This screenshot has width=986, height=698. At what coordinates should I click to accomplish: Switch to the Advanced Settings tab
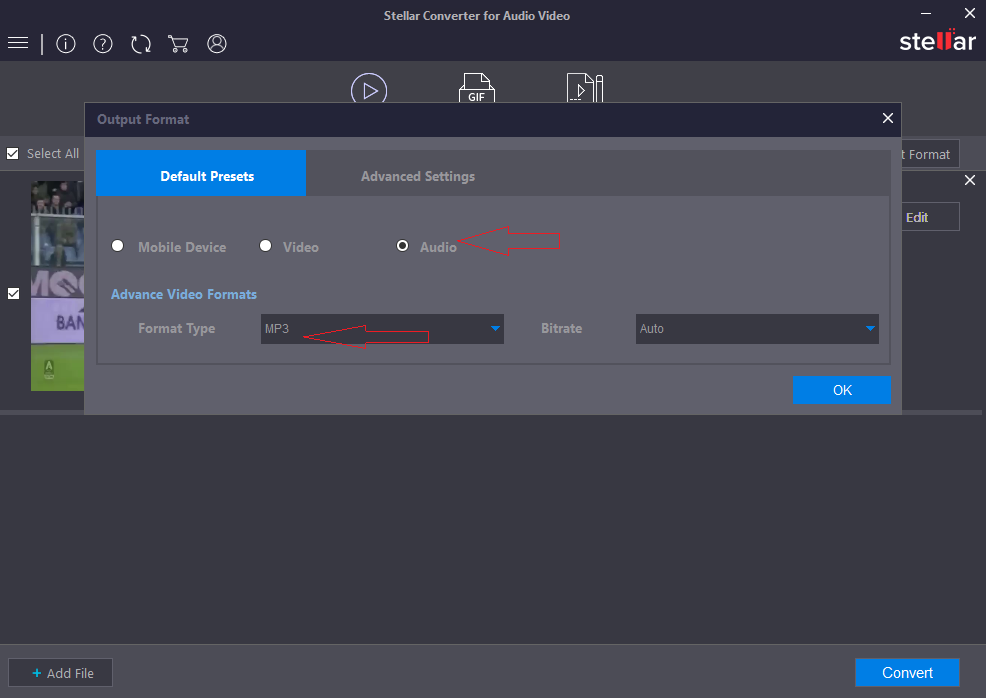coord(418,176)
